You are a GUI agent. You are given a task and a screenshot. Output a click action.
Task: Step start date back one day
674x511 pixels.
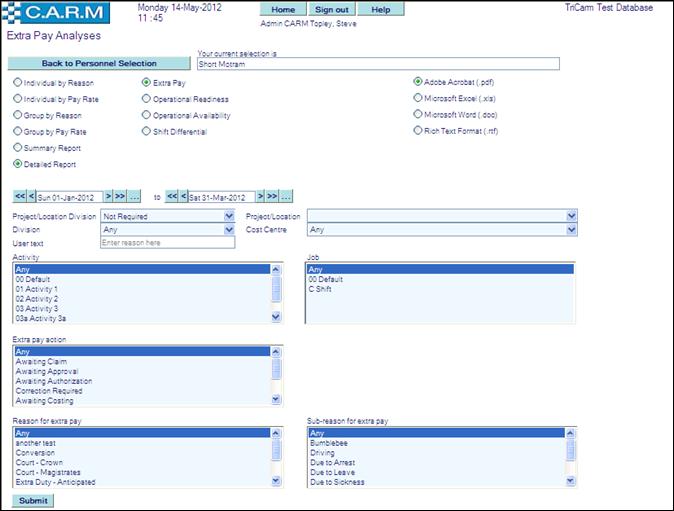point(31,196)
